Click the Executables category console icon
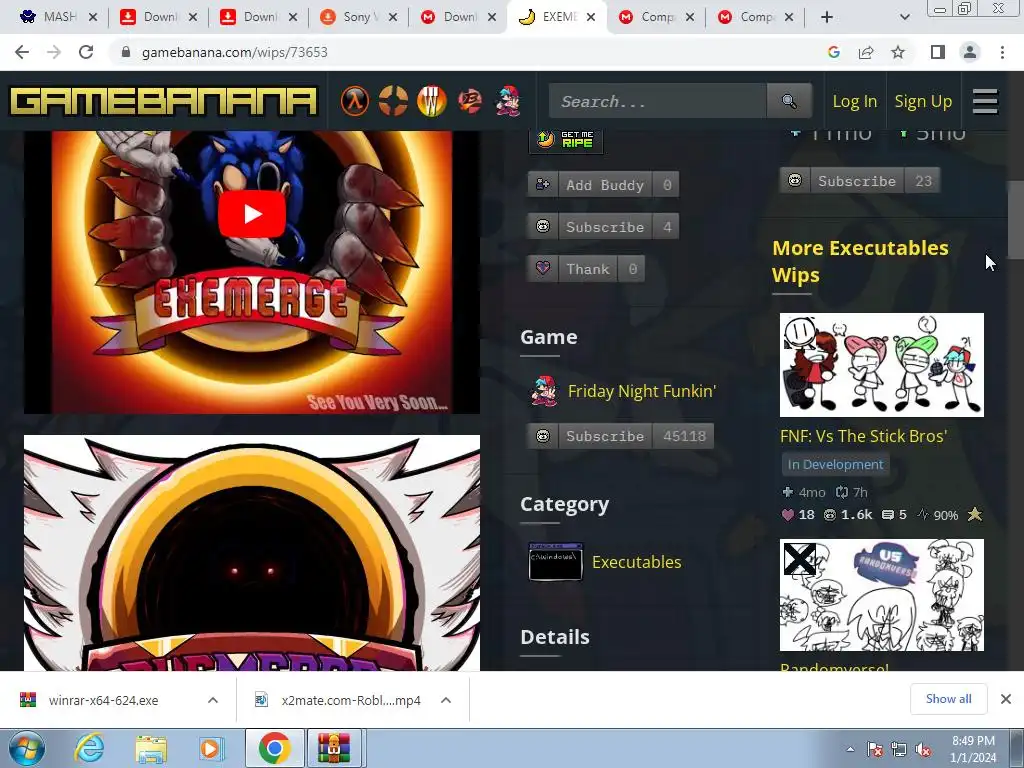This screenshot has width=1024, height=768. [x=555, y=562]
